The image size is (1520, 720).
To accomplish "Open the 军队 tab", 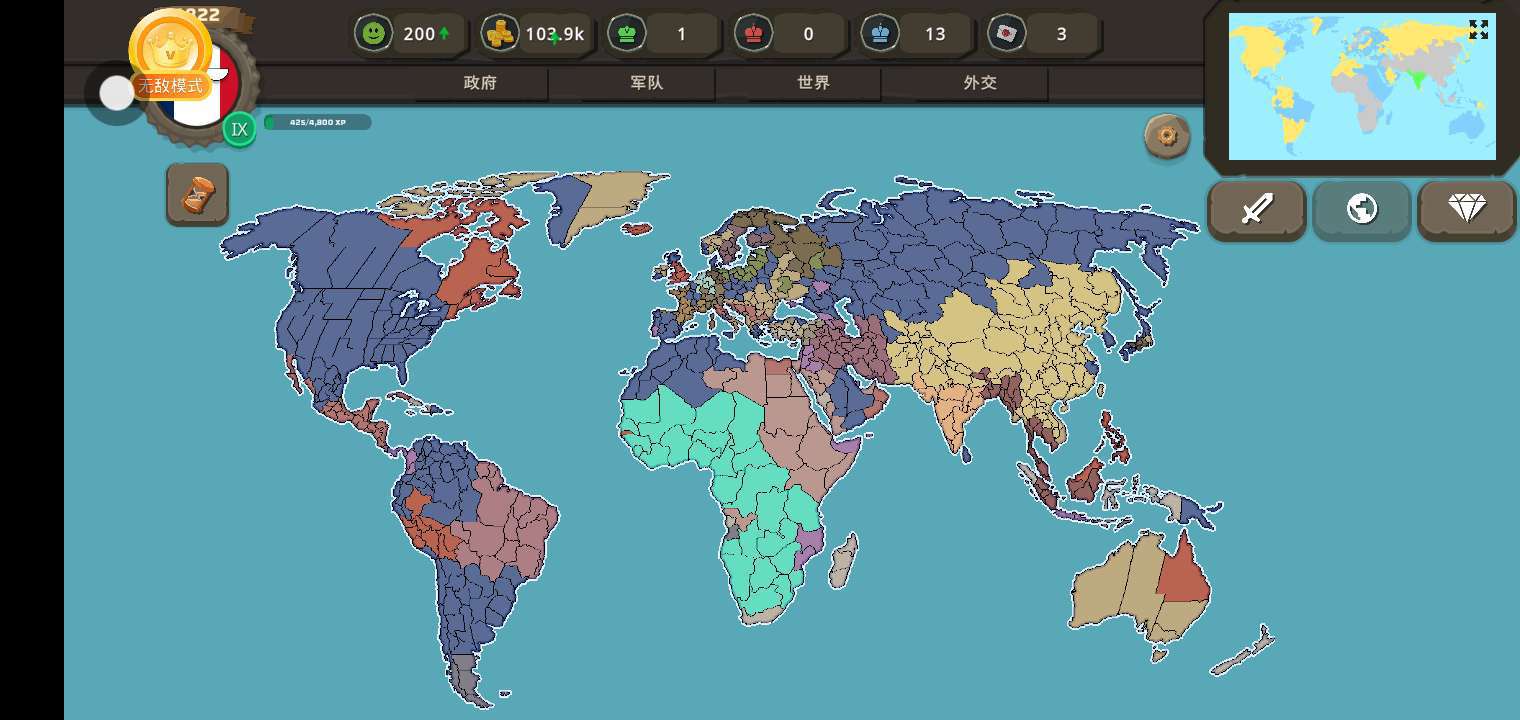I will point(647,83).
